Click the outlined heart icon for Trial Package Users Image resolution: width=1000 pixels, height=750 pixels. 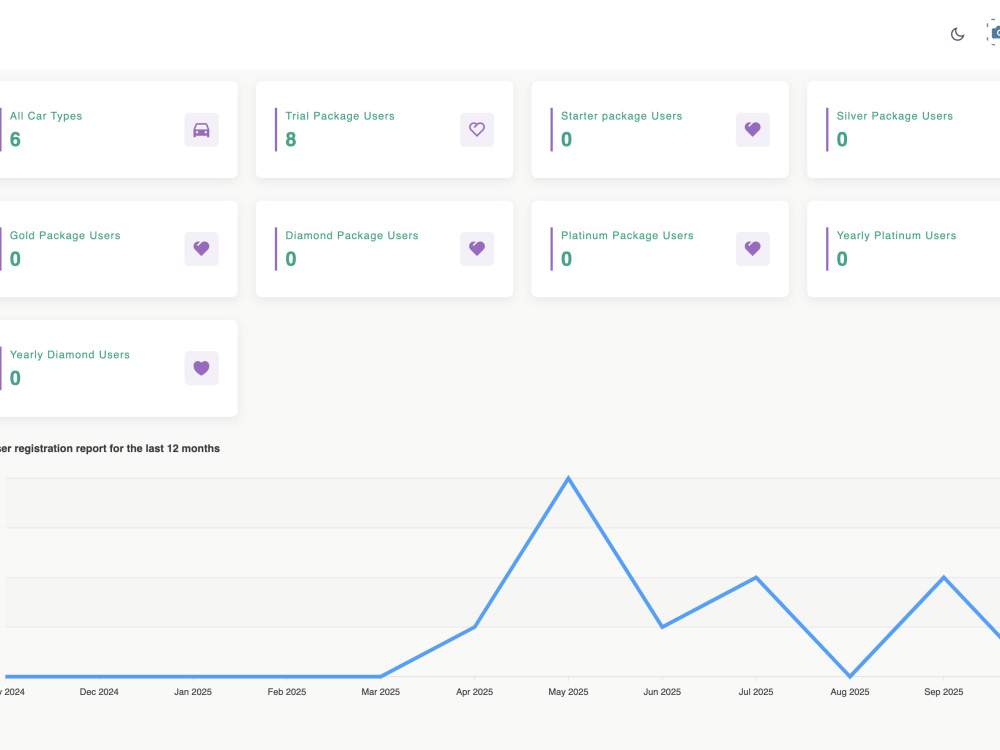[x=477, y=129]
